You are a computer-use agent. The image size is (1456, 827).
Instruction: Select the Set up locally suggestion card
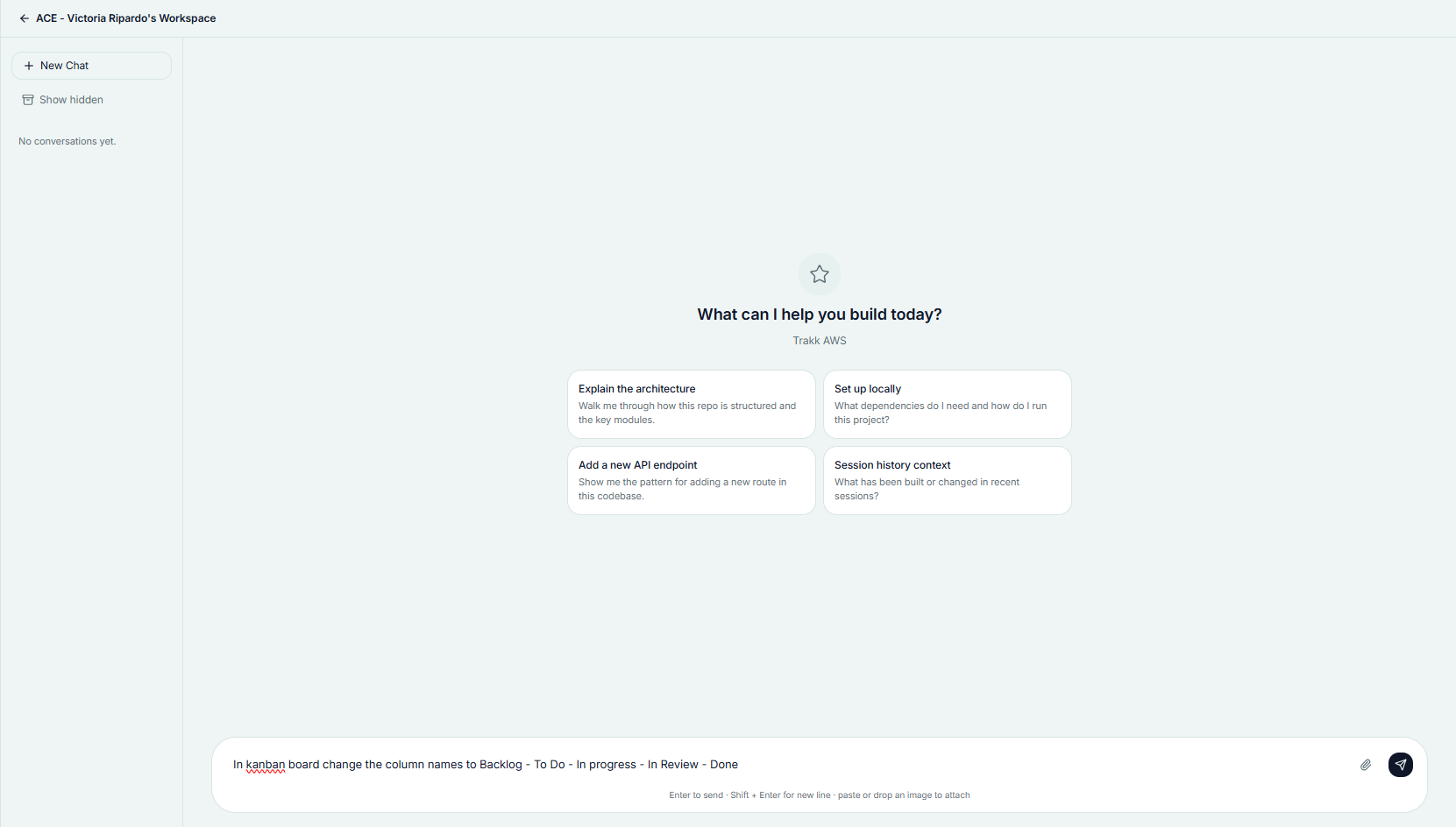(x=948, y=404)
